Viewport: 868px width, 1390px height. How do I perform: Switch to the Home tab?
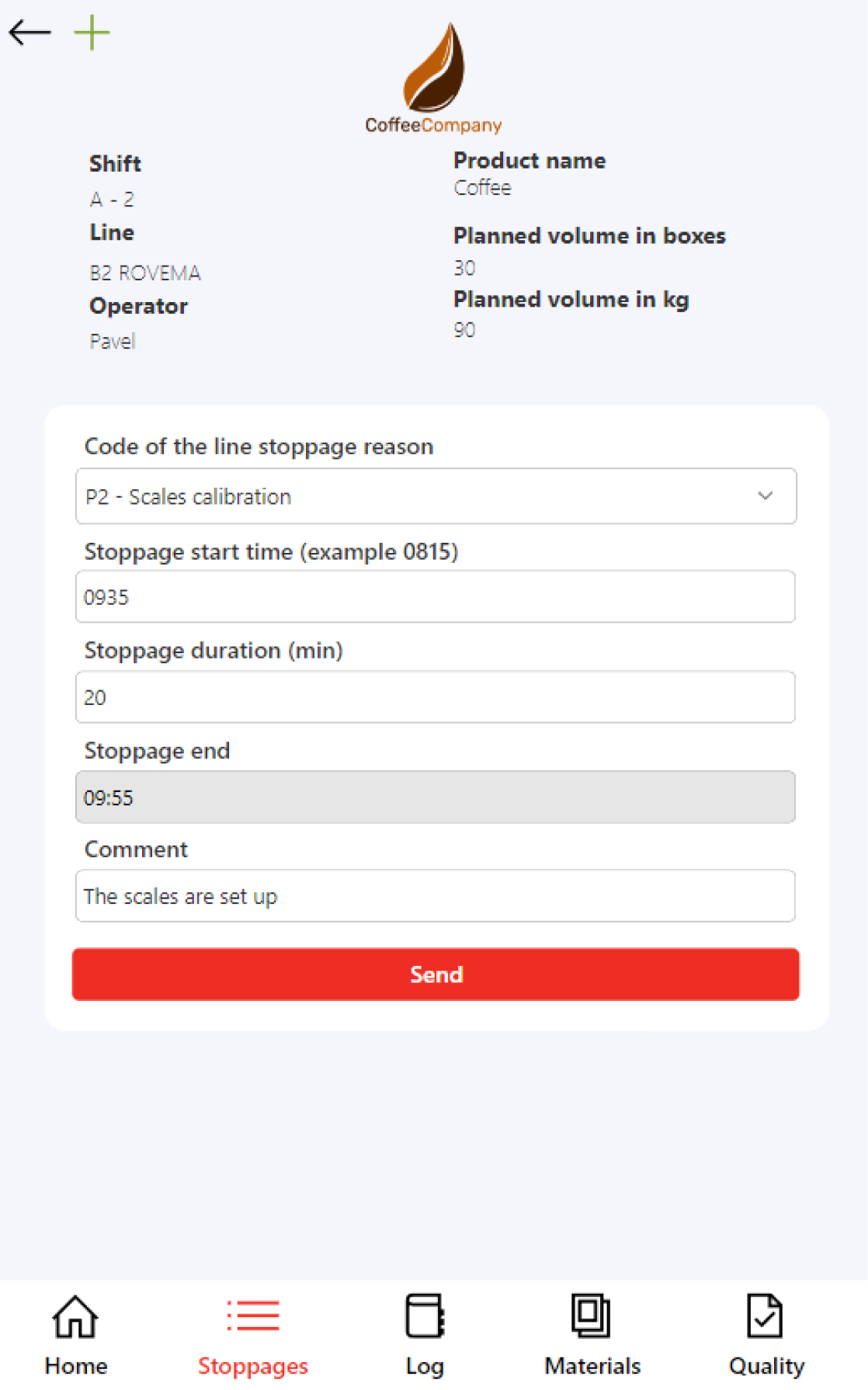[75, 1366]
